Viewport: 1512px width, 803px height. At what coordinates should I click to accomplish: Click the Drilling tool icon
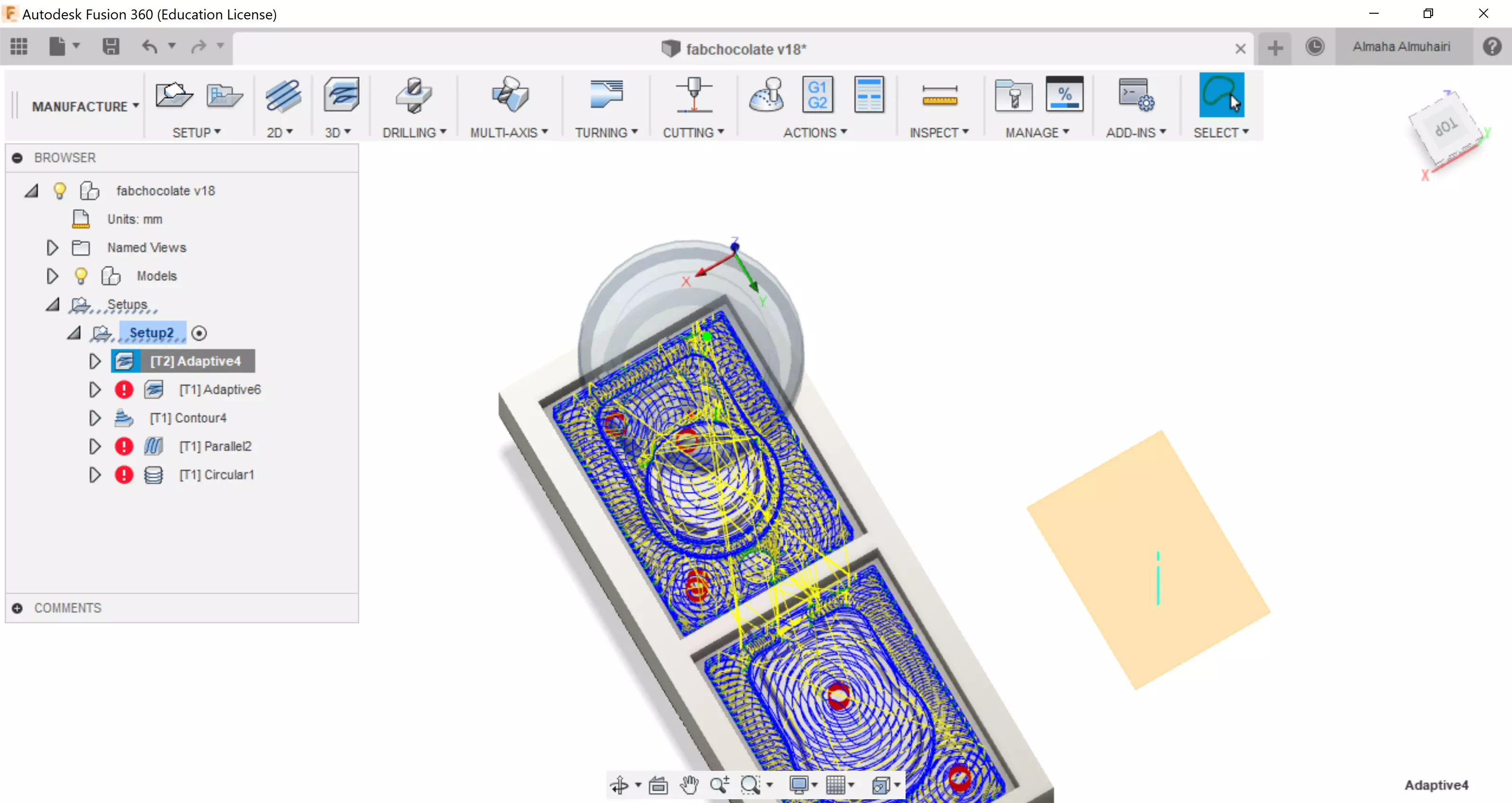pos(413,95)
